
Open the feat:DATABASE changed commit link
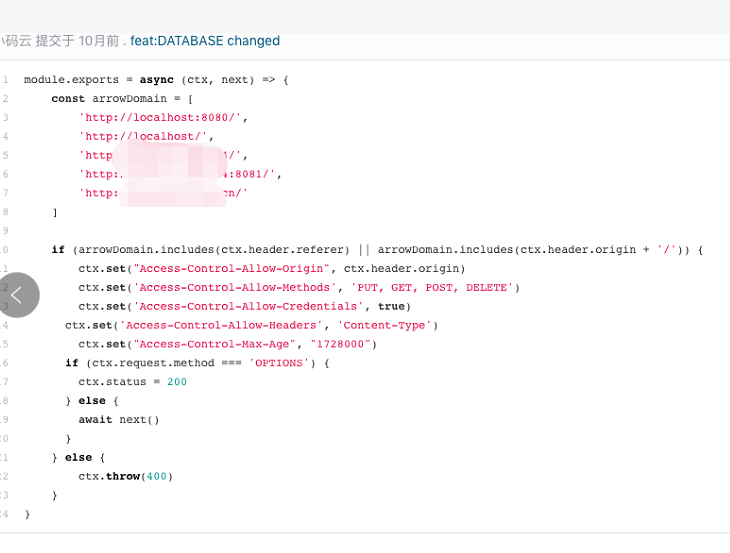[x=205, y=41]
